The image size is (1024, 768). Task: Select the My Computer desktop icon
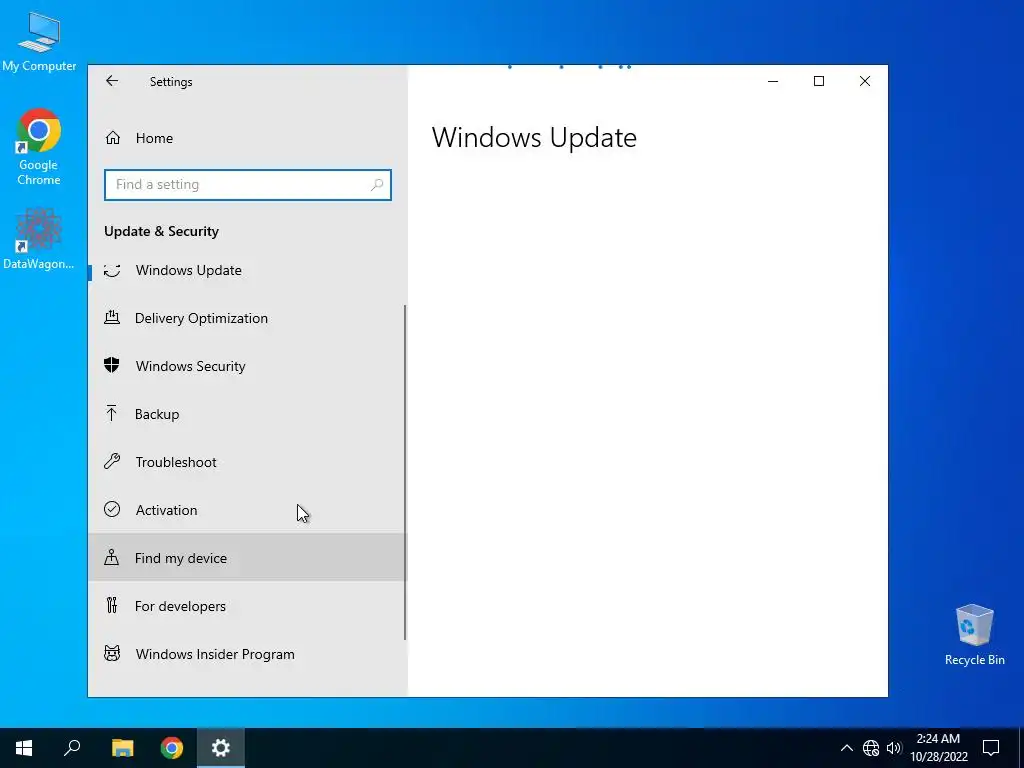point(39,42)
